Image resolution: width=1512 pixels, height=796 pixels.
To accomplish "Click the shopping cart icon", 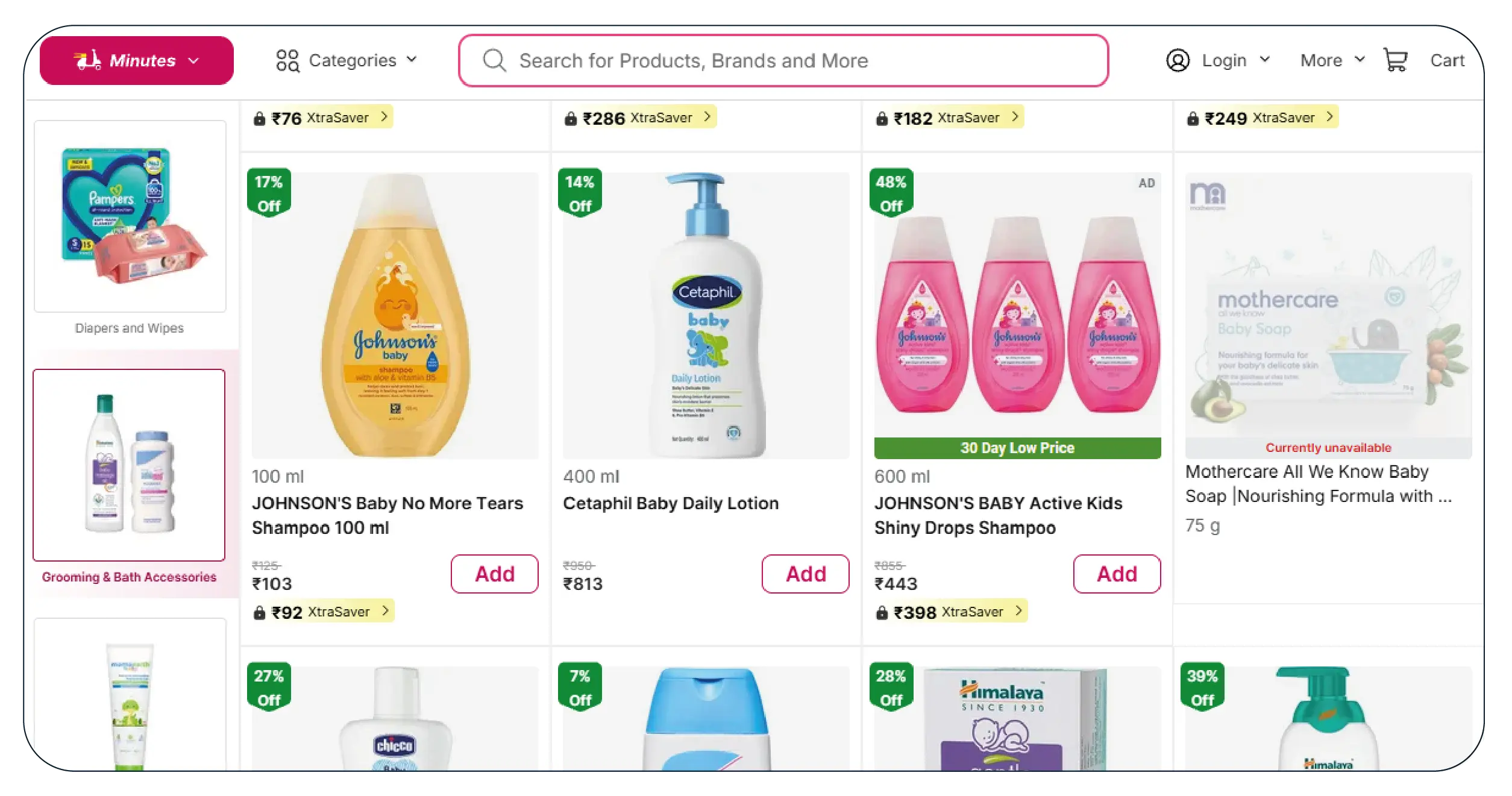I will click(x=1395, y=60).
